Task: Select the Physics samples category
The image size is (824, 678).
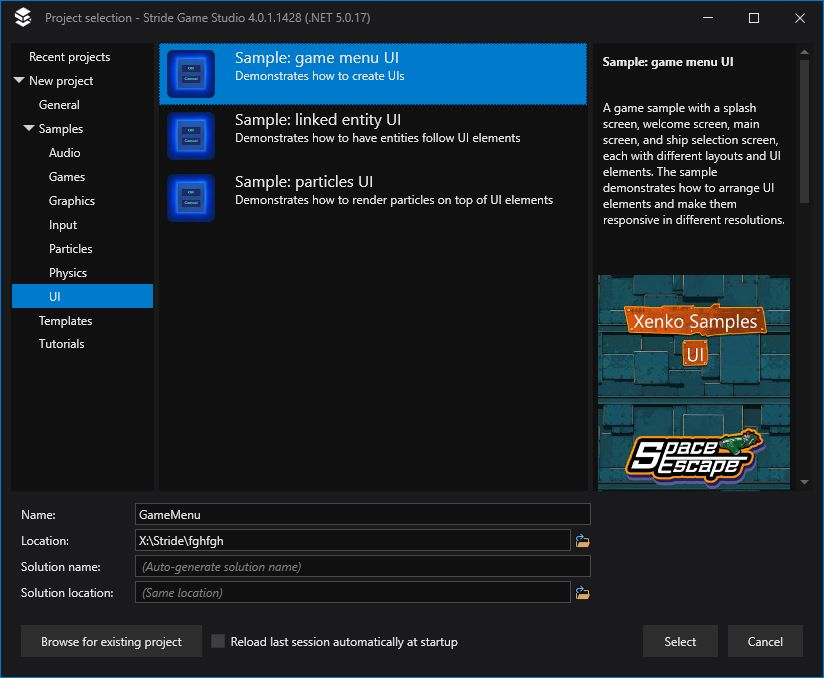Action: (68, 273)
